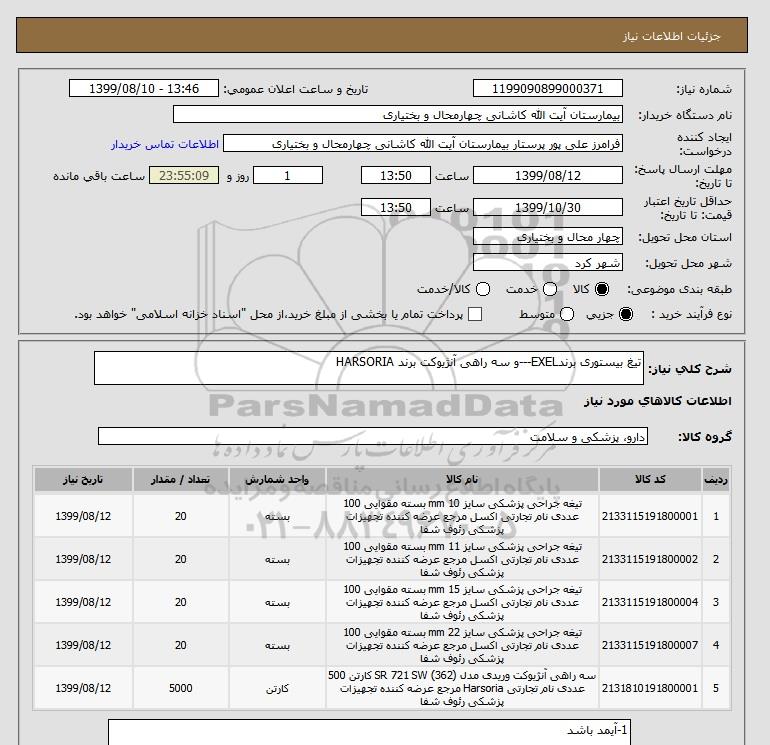Click product code 2133115191800007
This screenshot has height=745, width=770.
[x=650, y=645]
